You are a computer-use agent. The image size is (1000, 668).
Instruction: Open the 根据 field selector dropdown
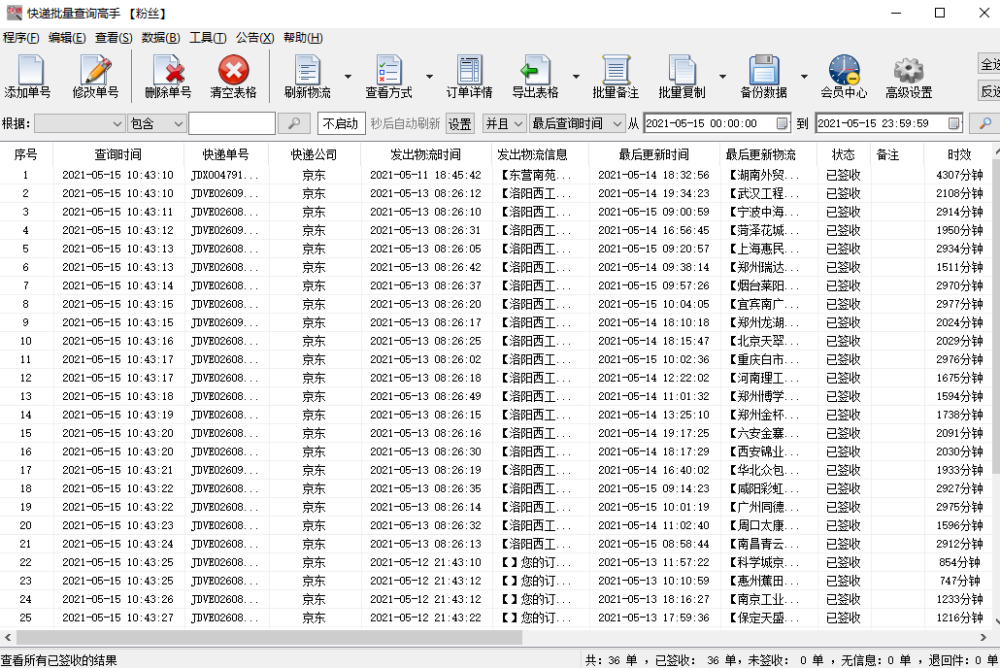pos(79,123)
